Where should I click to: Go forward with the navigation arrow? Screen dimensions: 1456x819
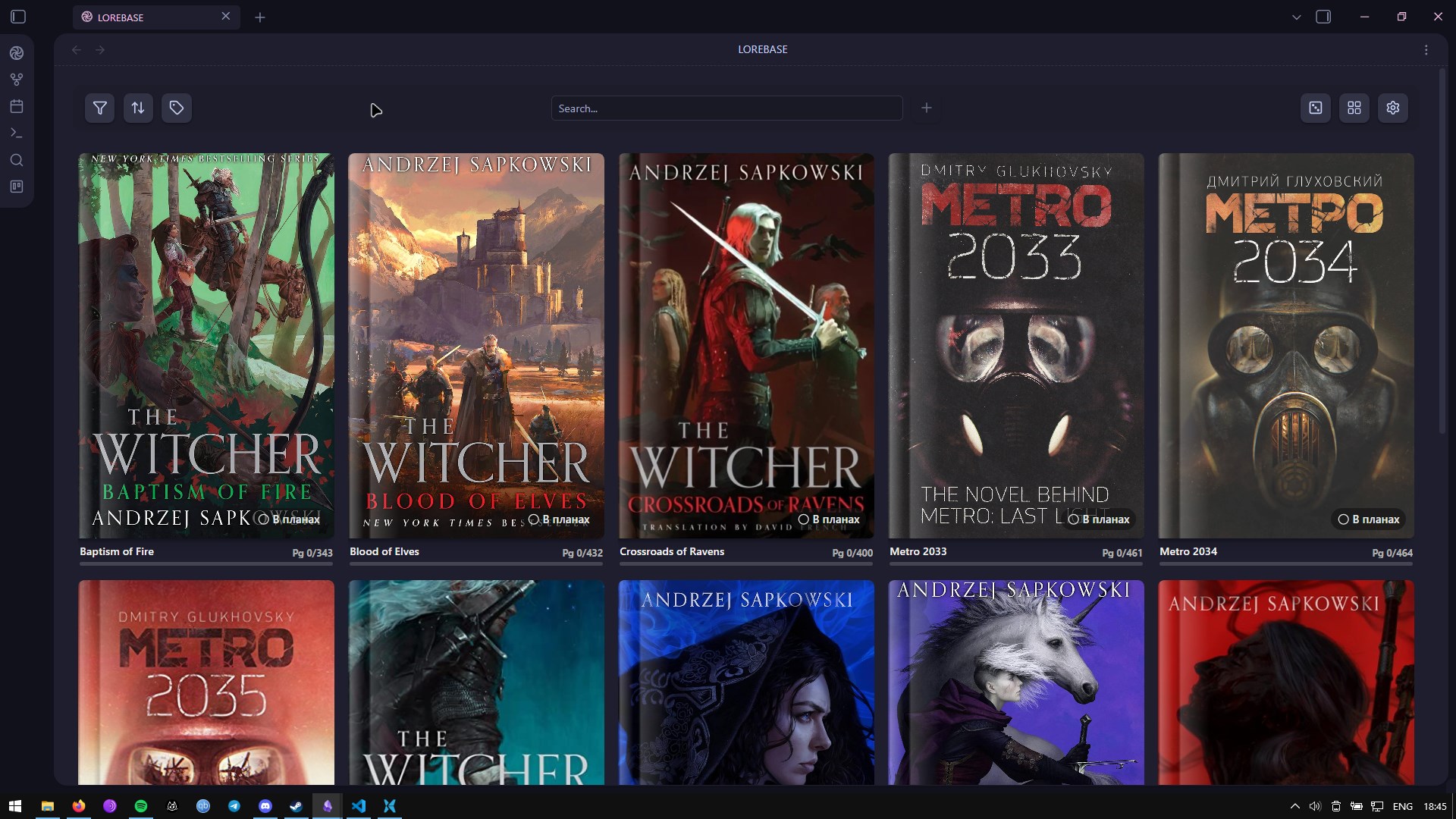click(100, 49)
